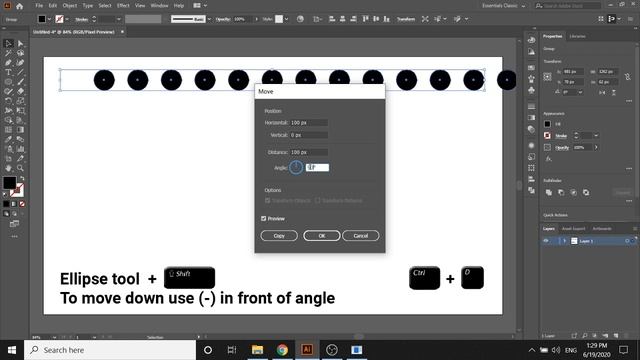Open the fill color dropdown in control bar

pyautogui.click(x=49, y=19)
